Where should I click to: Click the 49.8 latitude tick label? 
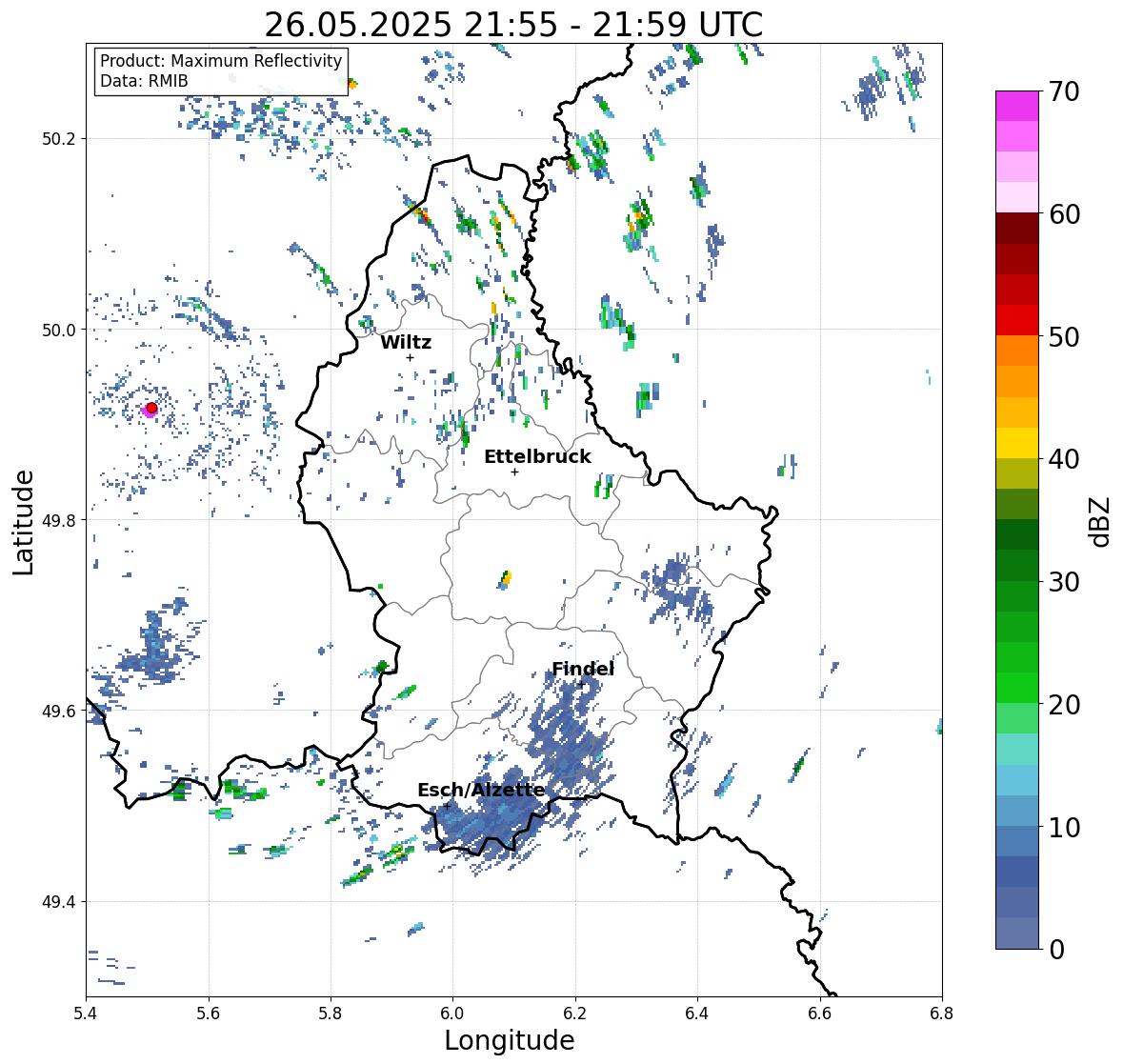click(x=59, y=520)
